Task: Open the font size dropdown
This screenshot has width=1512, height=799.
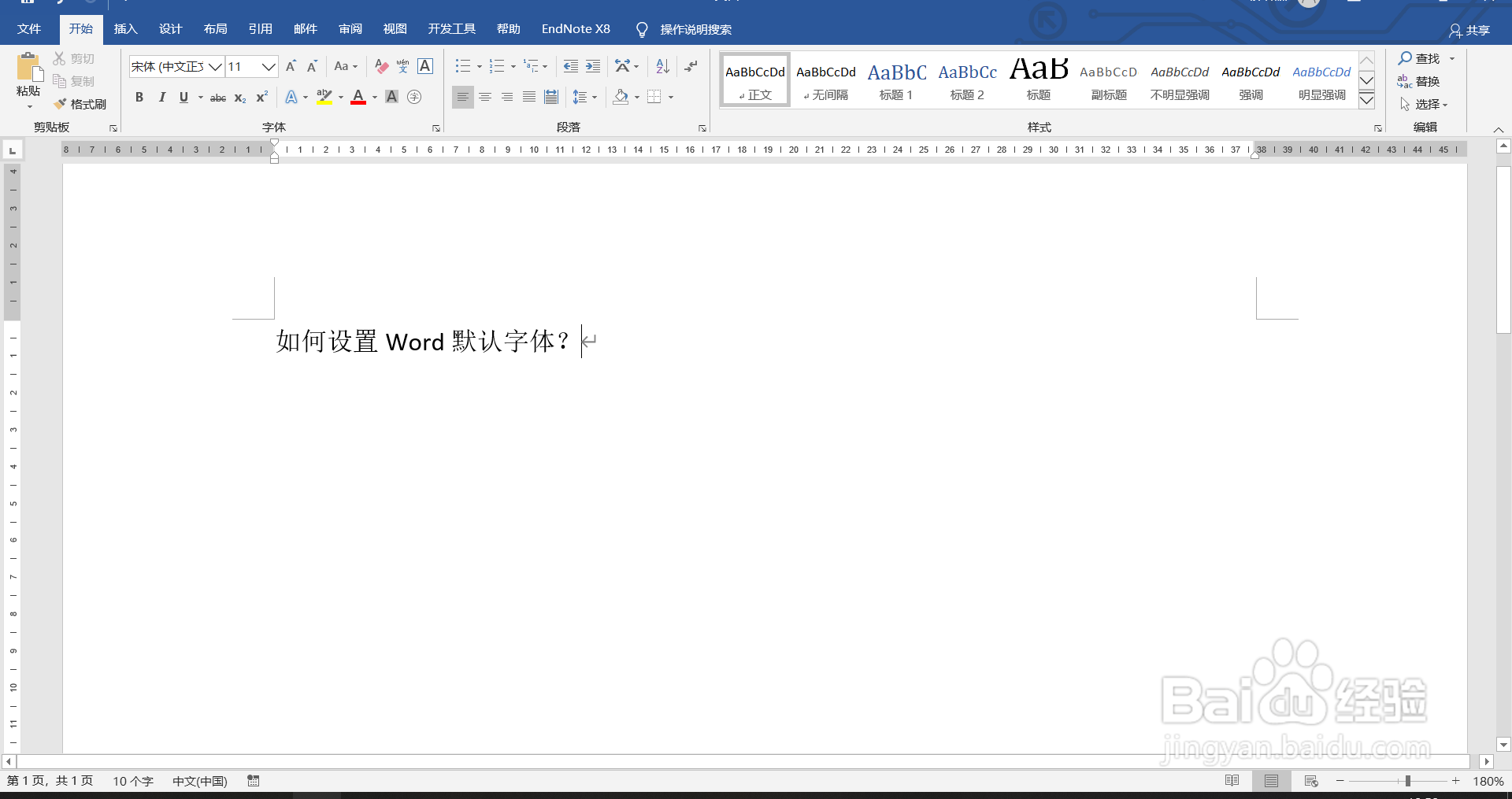Action: (269, 67)
